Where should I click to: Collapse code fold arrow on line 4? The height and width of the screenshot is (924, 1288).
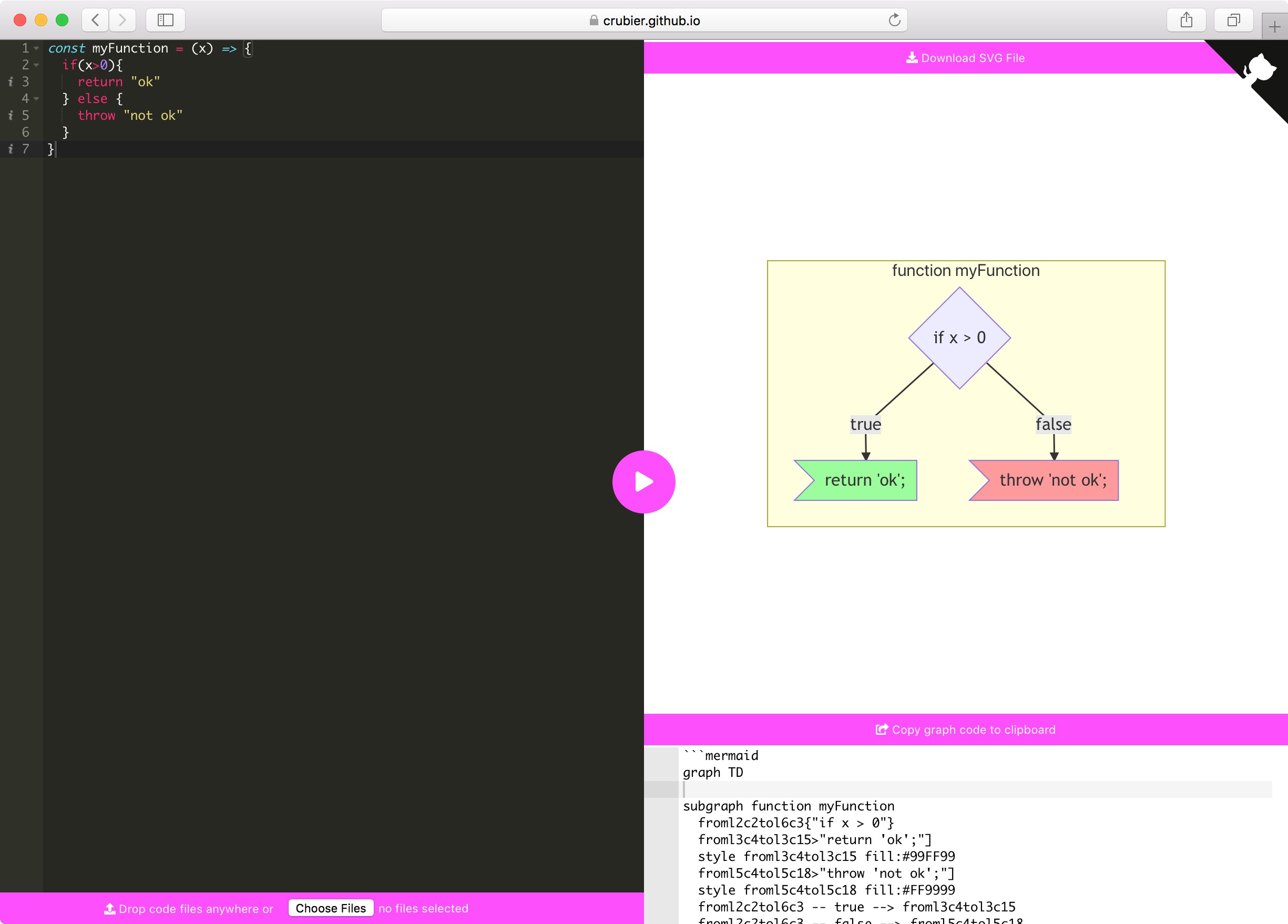[36, 99]
